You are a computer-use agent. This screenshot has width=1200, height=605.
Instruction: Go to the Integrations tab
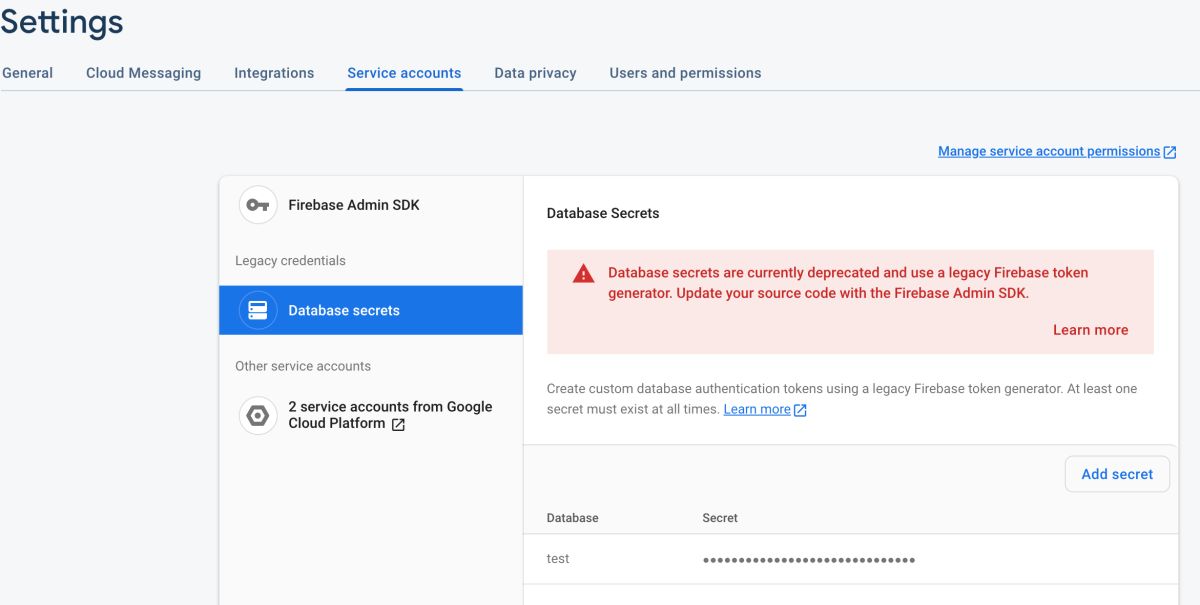pos(274,73)
